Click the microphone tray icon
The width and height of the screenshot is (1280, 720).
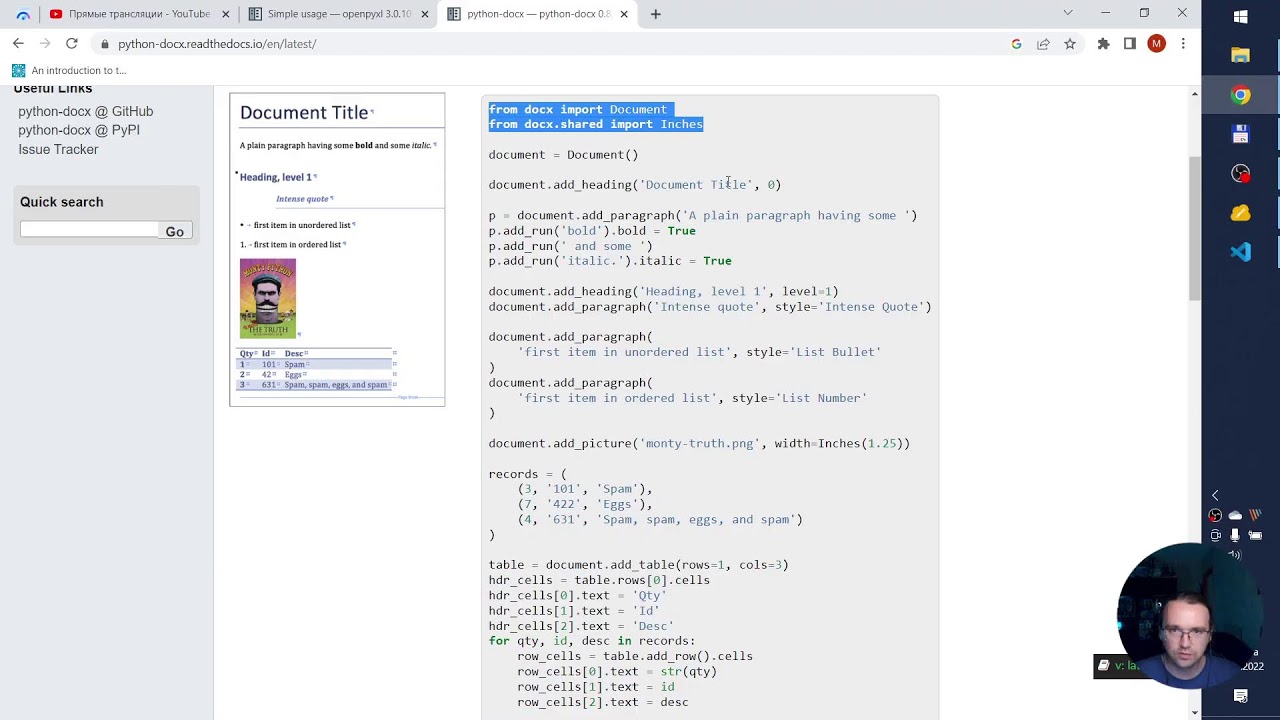point(1235,535)
